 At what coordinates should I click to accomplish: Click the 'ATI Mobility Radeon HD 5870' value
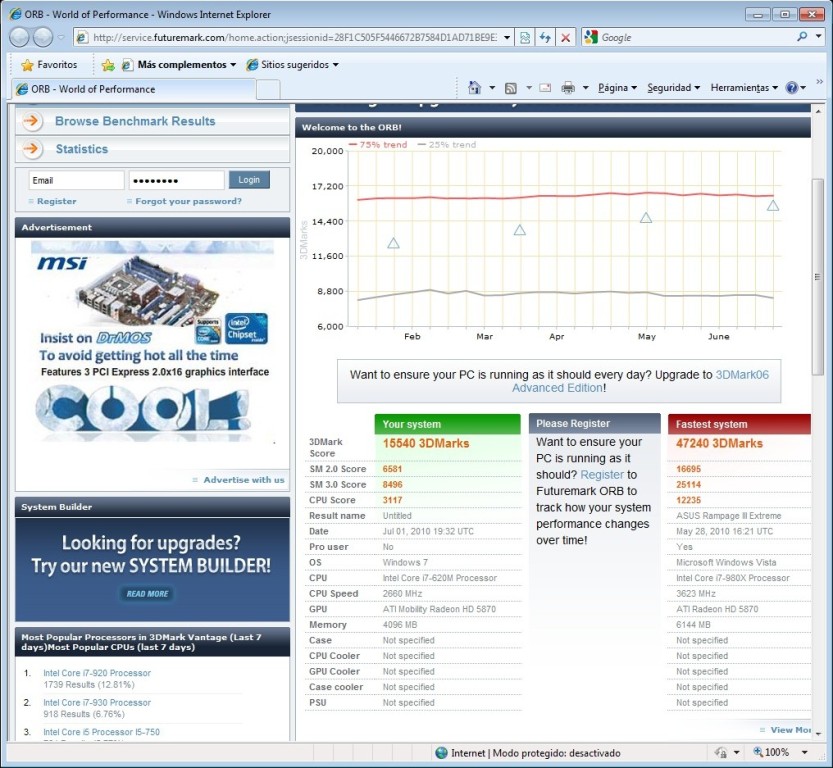(x=439, y=609)
